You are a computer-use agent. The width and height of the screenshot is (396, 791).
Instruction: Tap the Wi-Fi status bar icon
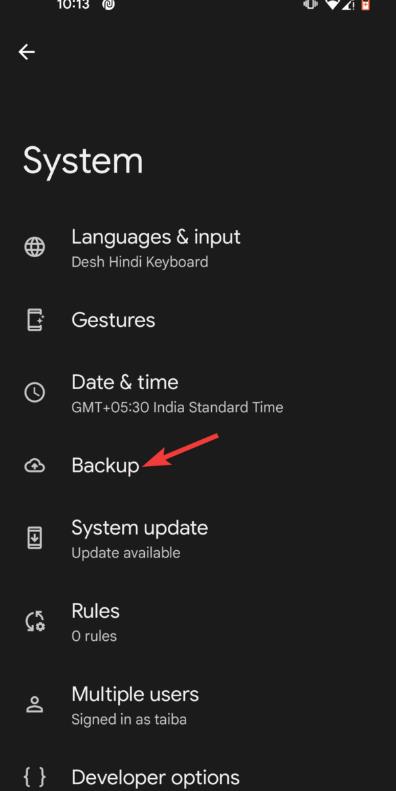[332, 5]
